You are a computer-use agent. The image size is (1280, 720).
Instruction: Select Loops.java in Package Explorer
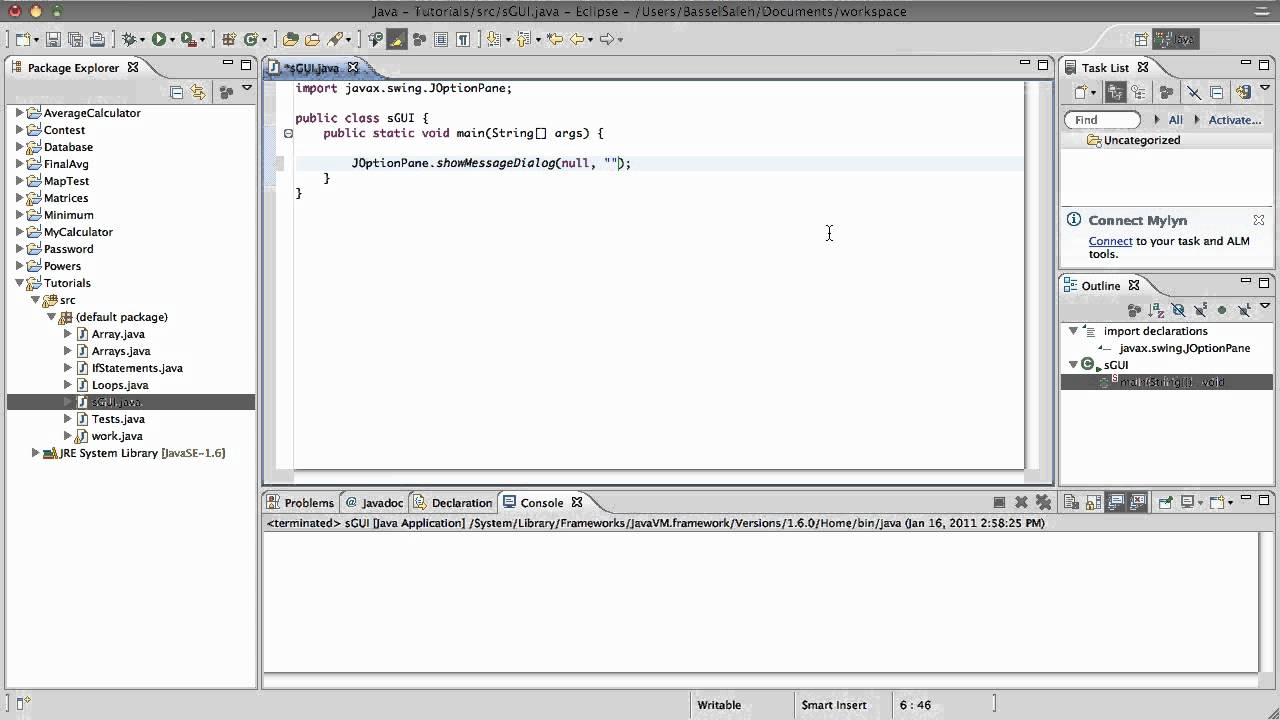point(120,385)
